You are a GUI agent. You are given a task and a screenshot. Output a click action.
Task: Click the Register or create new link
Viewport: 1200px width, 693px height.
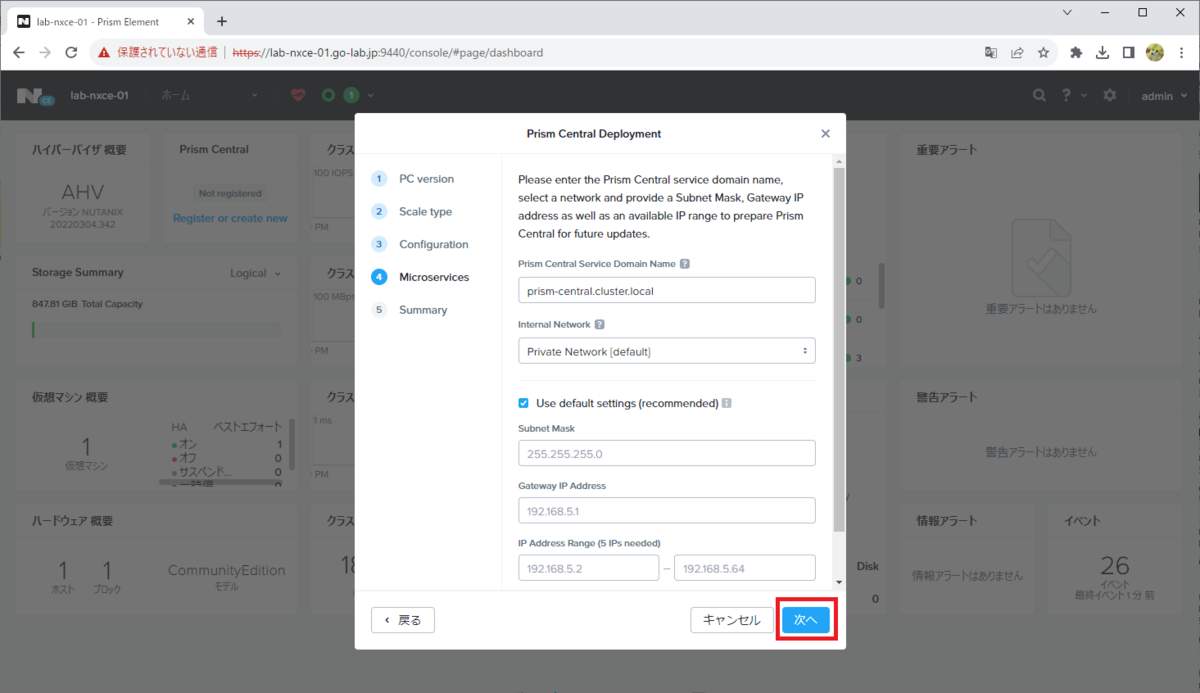[x=230, y=218]
